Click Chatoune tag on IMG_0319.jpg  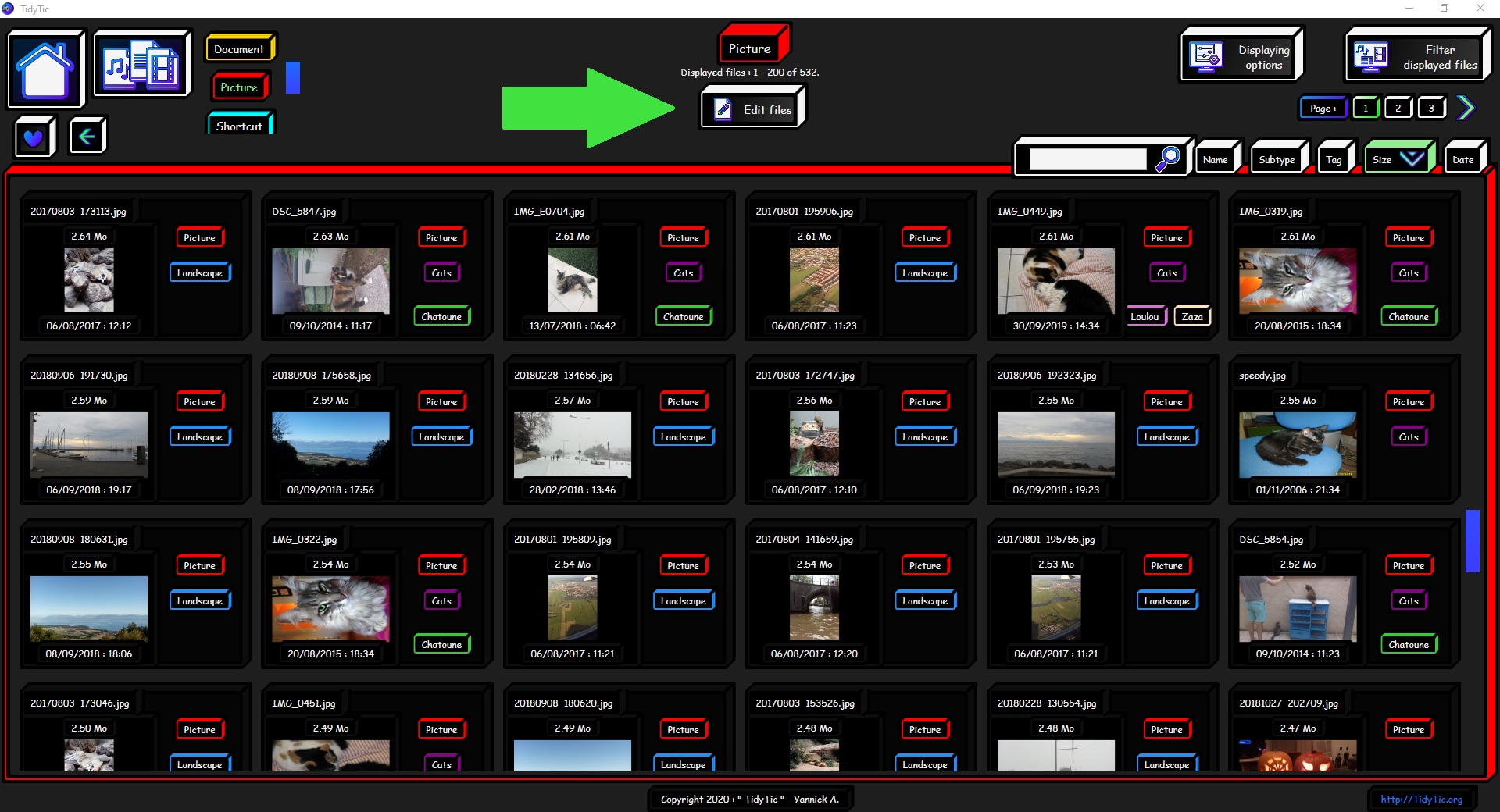(x=1409, y=316)
